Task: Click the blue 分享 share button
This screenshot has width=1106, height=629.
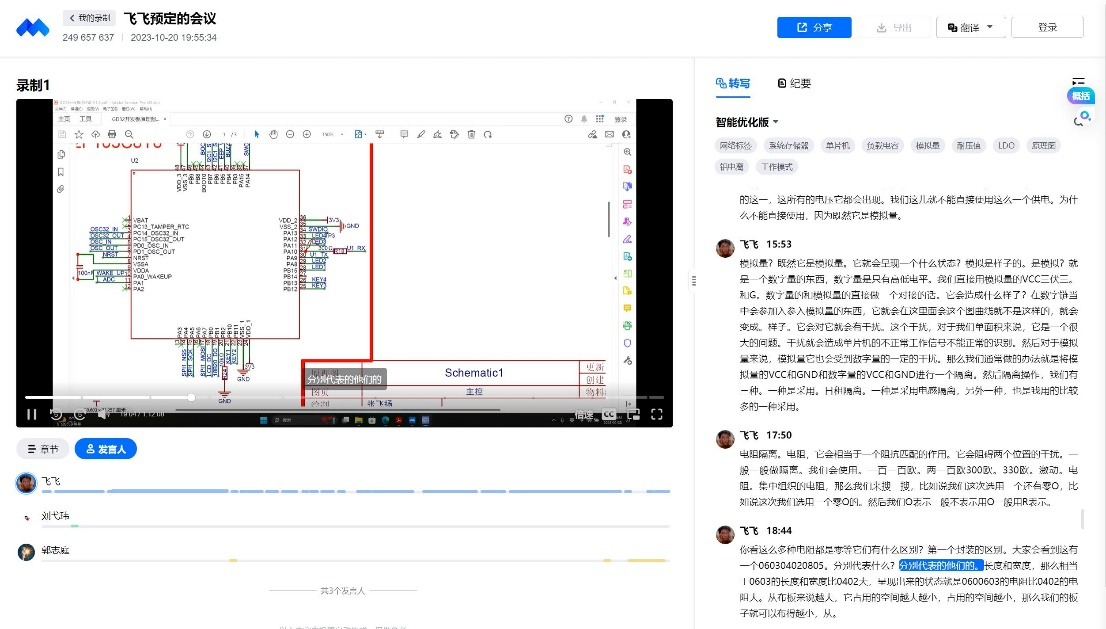Action: 814,28
